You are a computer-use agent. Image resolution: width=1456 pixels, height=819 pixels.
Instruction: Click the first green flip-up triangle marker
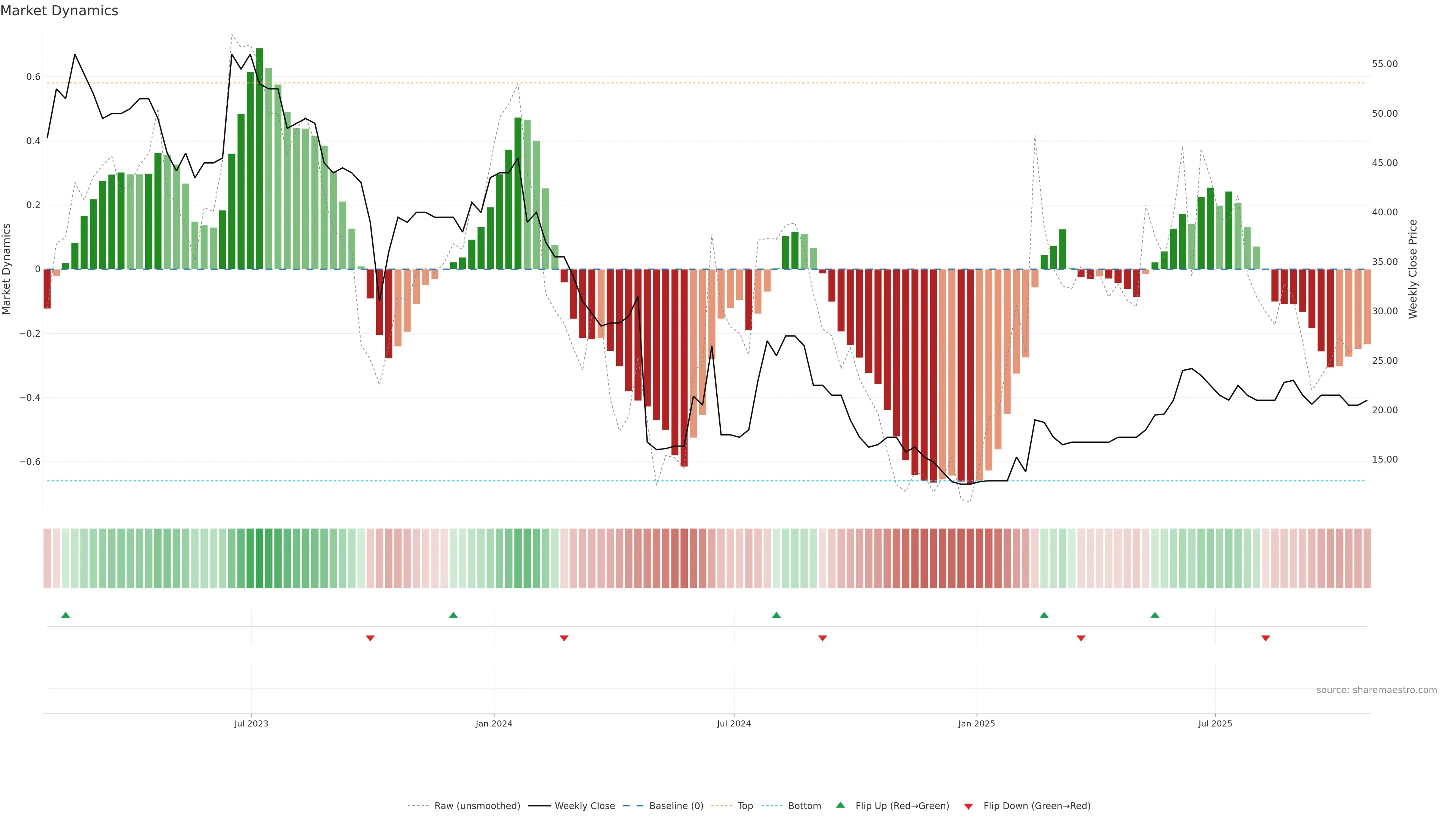pos(66,615)
